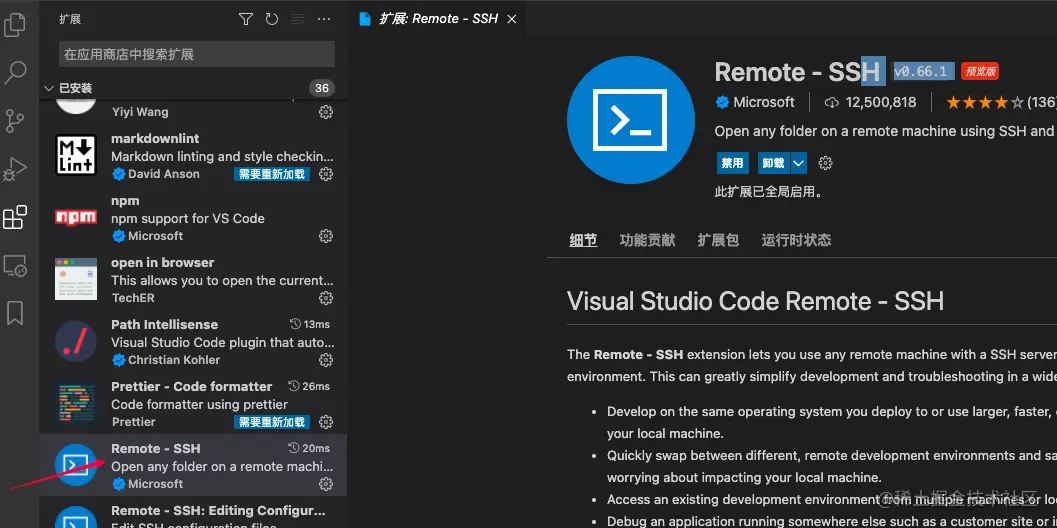Click 需要重新加载 on Prettier
The width and height of the screenshot is (1057, 528).
[272, 422]
